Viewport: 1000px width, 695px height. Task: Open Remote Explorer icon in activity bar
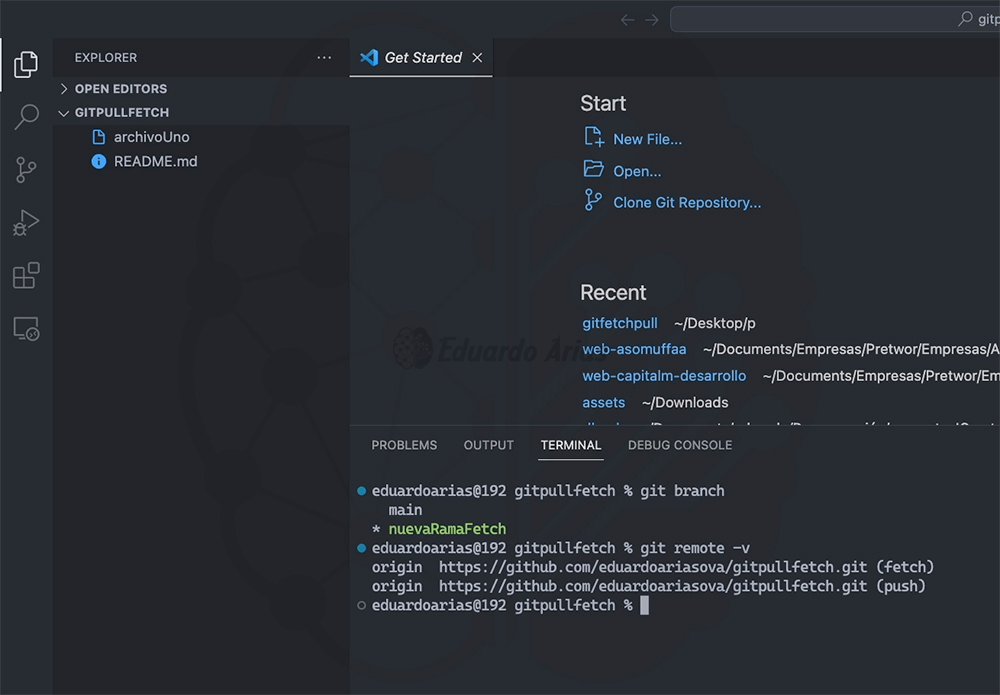pos(26,329)
